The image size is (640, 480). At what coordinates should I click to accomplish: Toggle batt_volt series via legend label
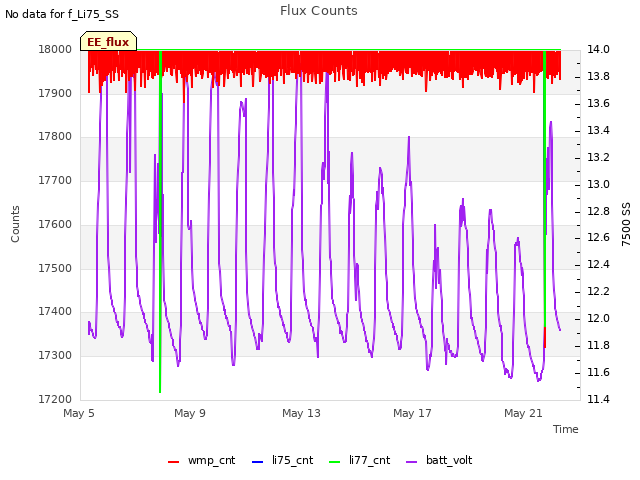pos(449,460)
